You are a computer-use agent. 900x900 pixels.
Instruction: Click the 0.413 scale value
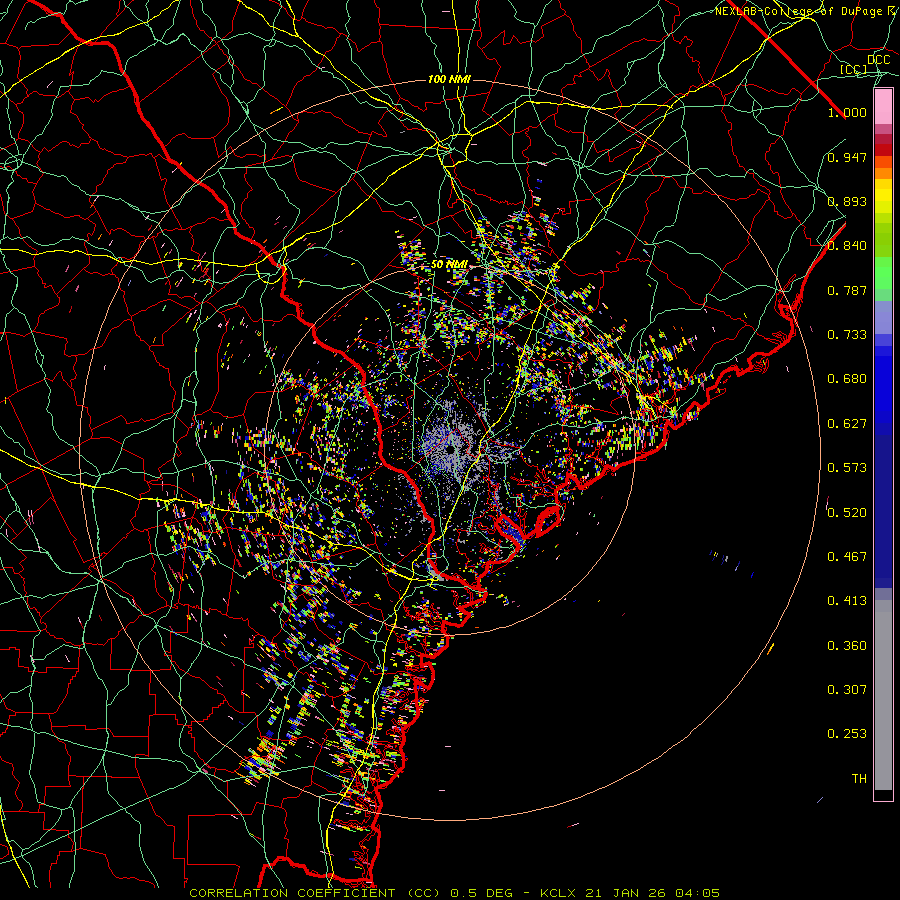pyautogui.click(x=847, y=601)
